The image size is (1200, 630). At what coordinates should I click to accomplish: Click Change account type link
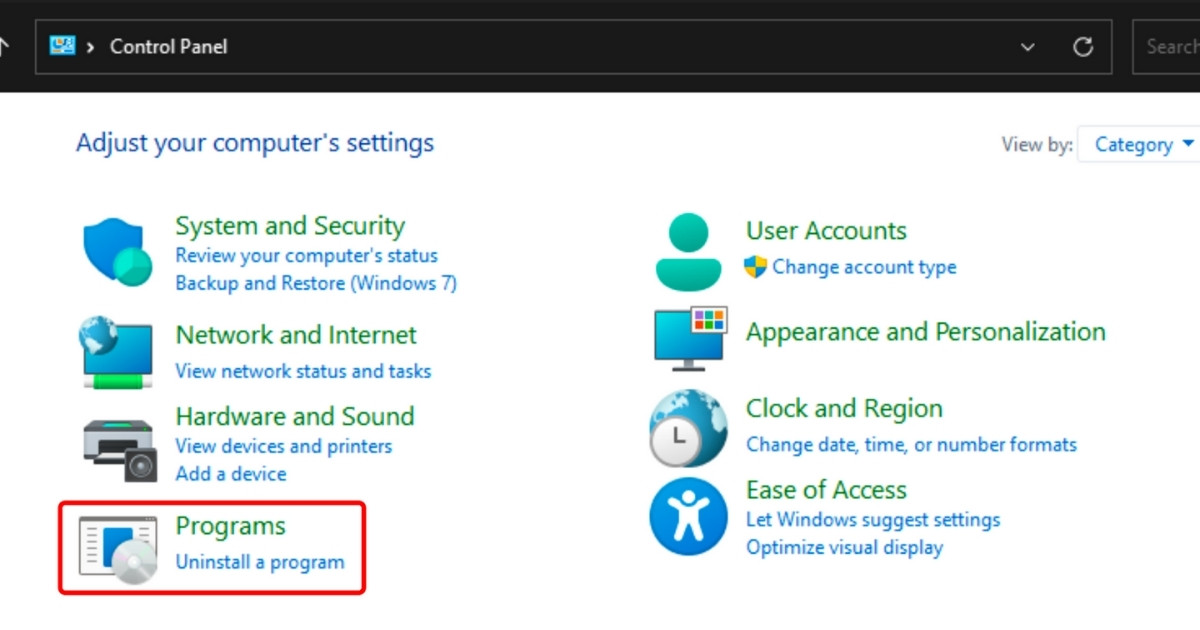pos(864,267)
